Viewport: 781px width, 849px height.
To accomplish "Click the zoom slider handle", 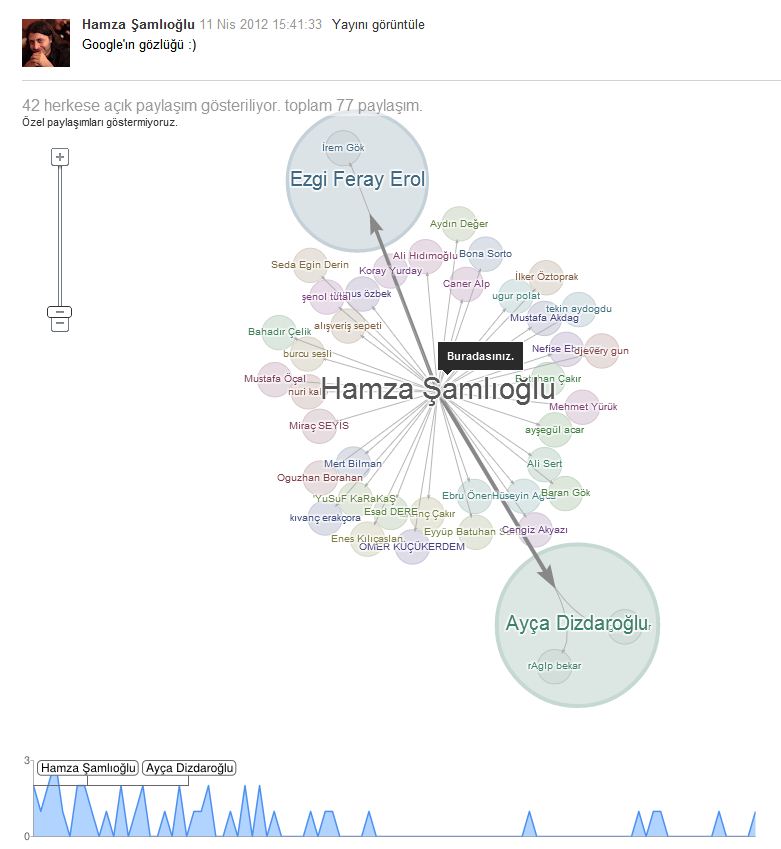I will pyautogui.click(x=60, y=312).
